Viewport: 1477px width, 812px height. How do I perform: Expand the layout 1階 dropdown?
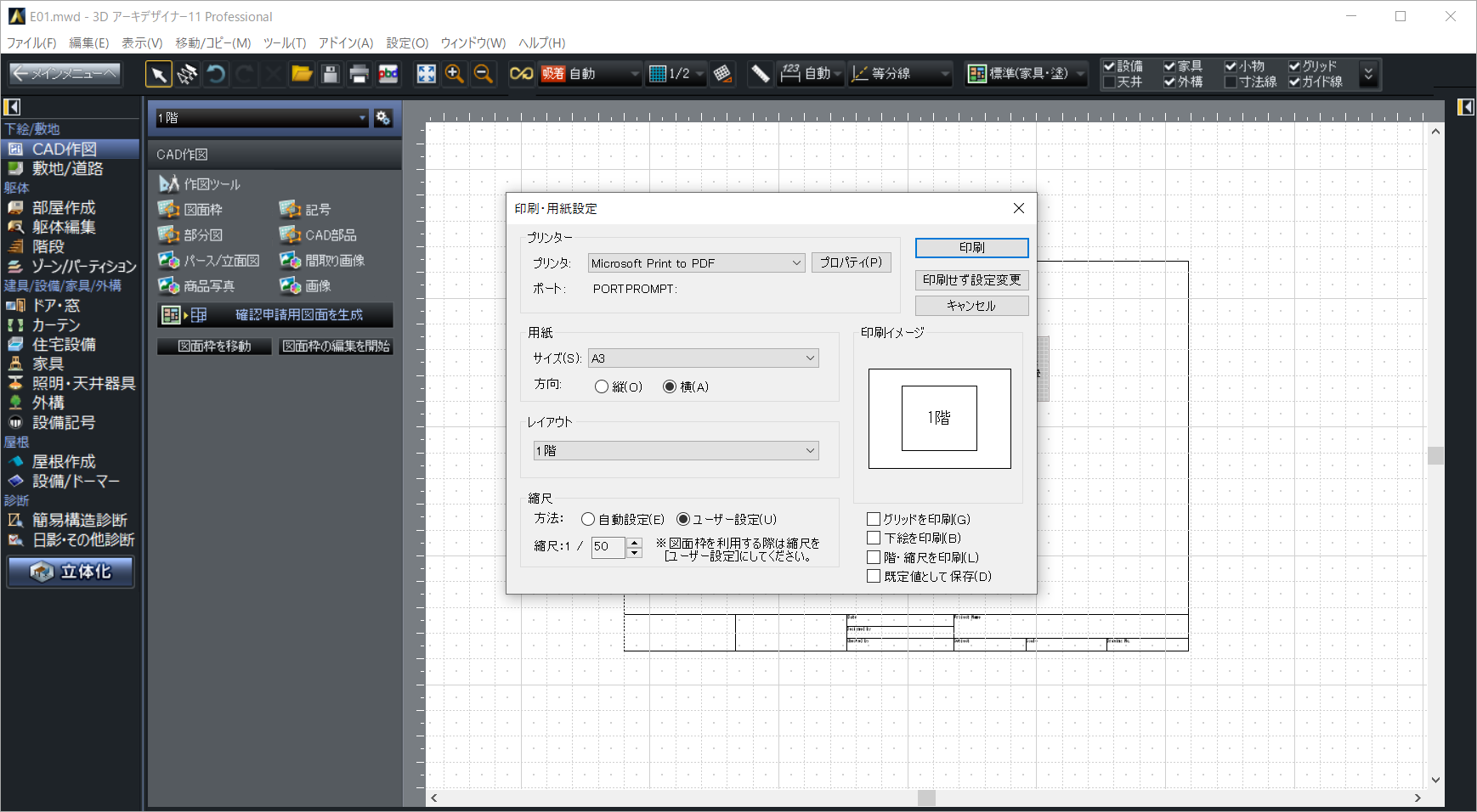tap(675, 451)
